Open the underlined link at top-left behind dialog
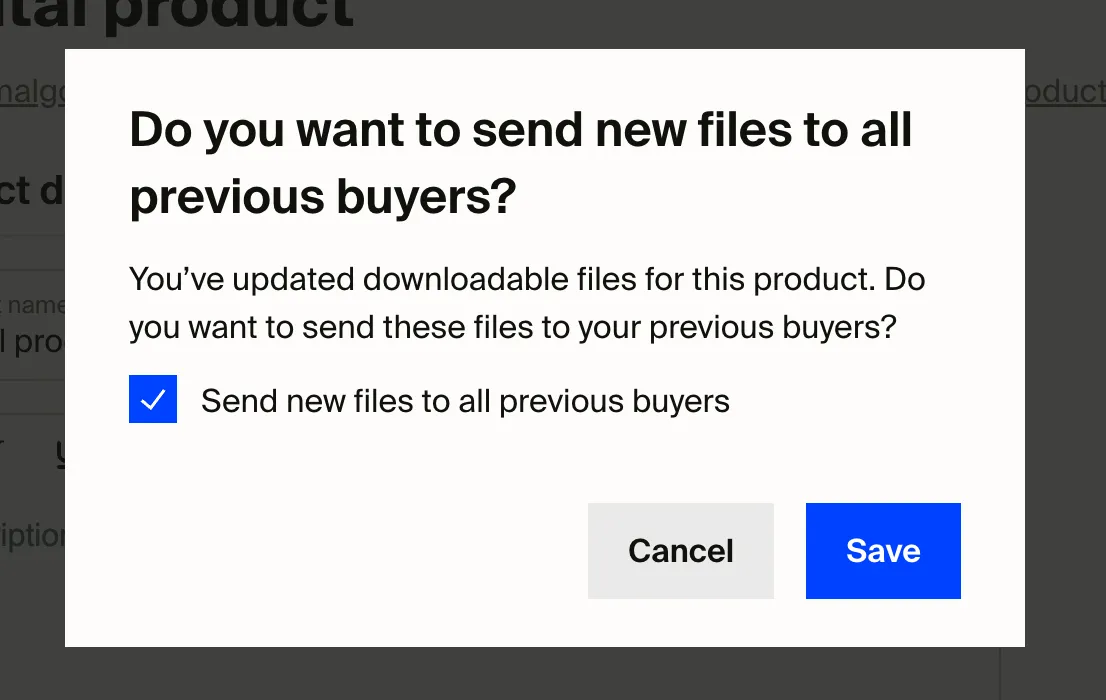 tap(32, 92)
